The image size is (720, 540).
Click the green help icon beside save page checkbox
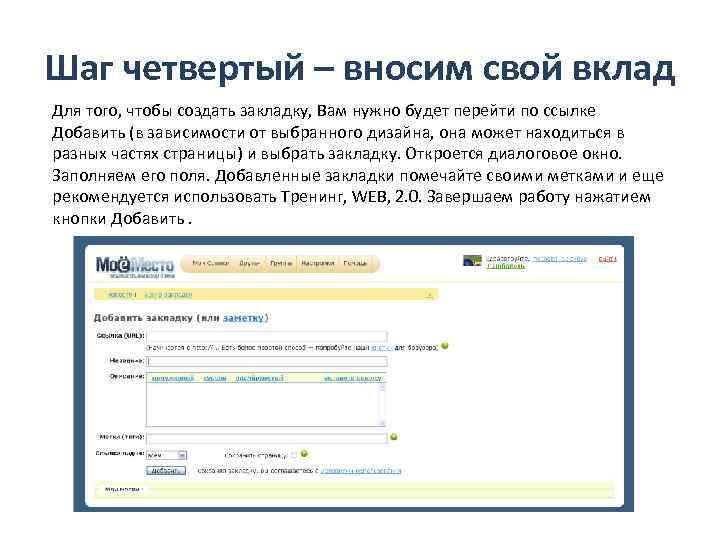pos(304,454)
